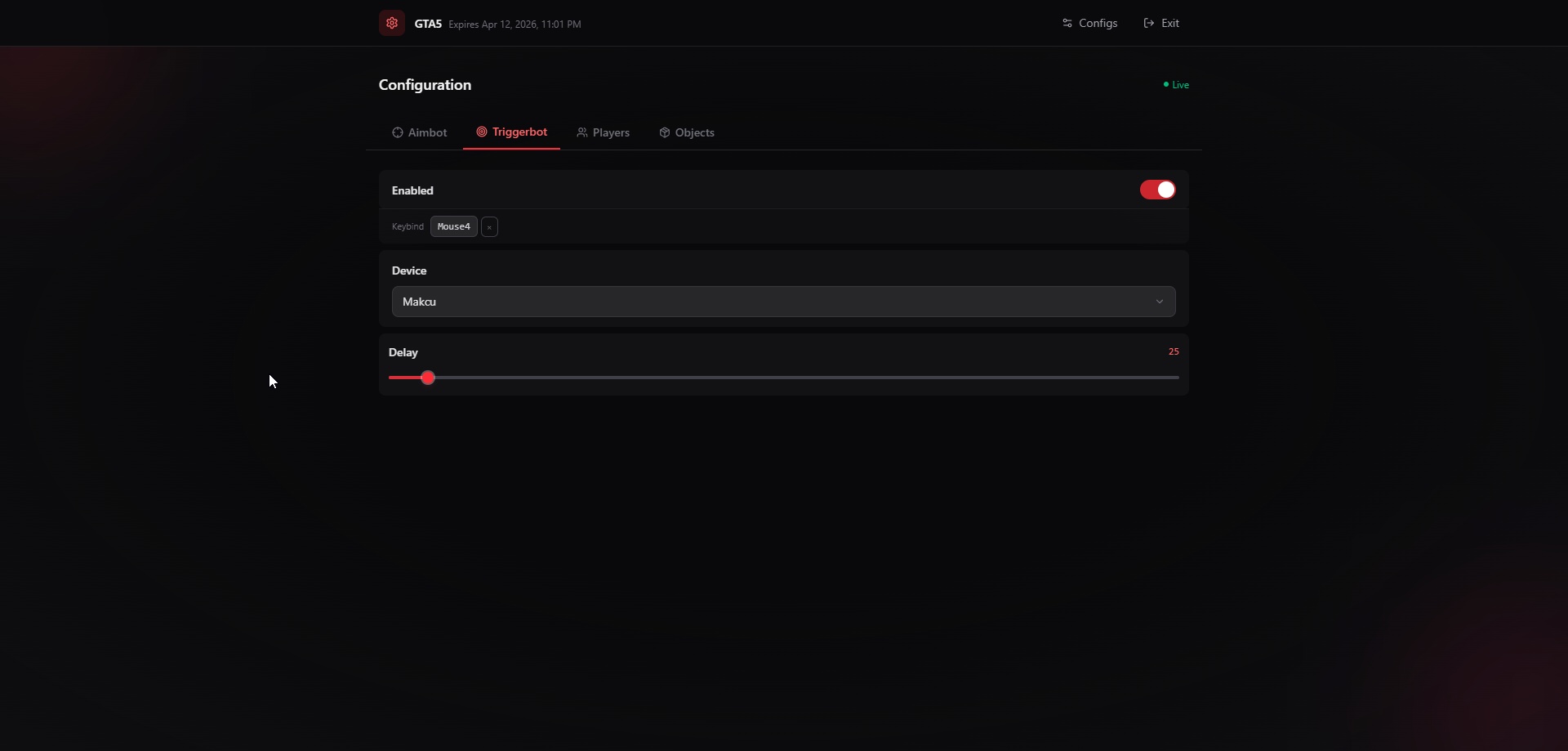This screenshot has width=1568, height=751.
Task: Click the Delay value 25
Action: tap(1173, 351)
